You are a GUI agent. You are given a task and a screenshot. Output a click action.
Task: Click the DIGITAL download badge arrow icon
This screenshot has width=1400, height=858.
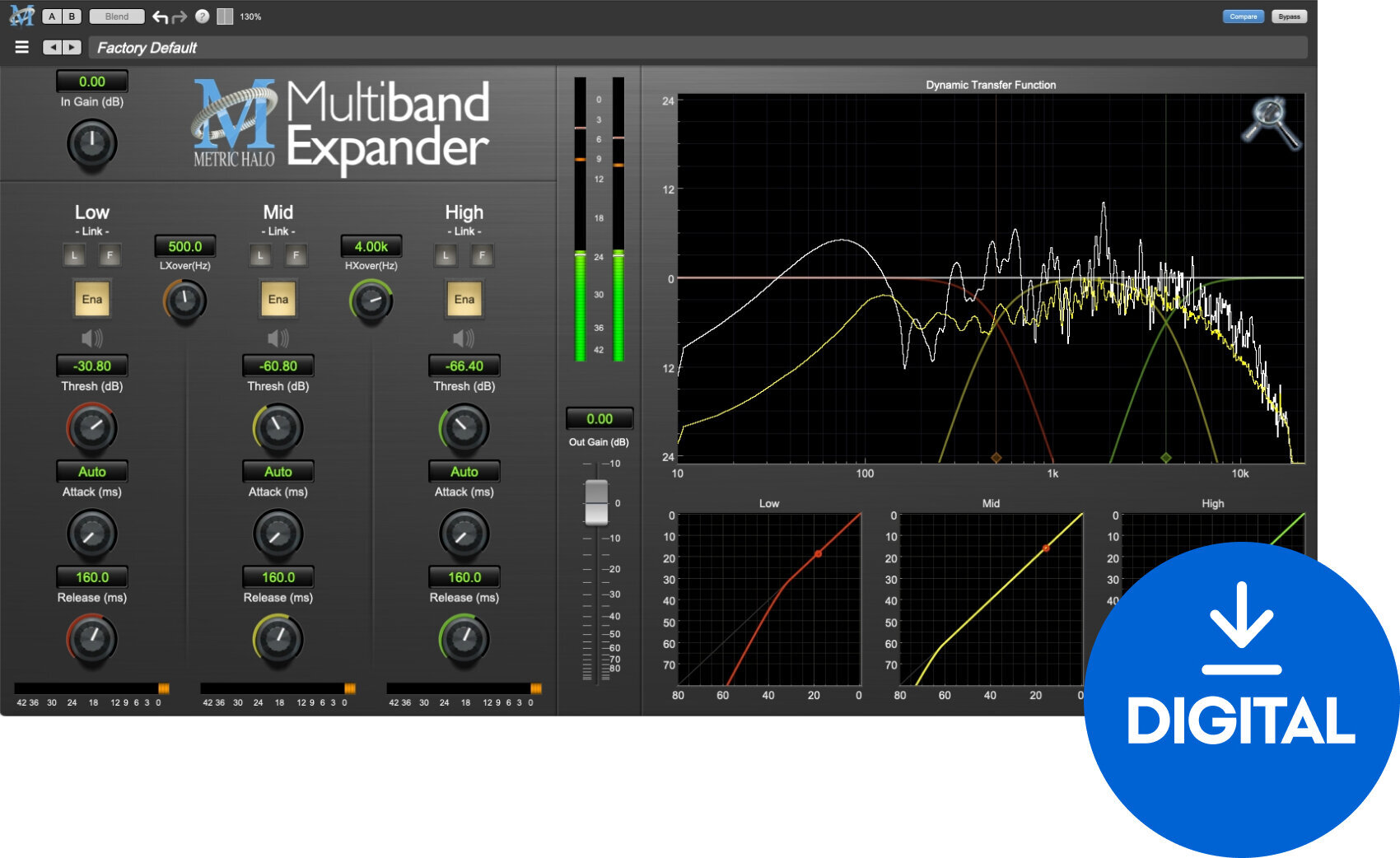[x=1241, y=627]
